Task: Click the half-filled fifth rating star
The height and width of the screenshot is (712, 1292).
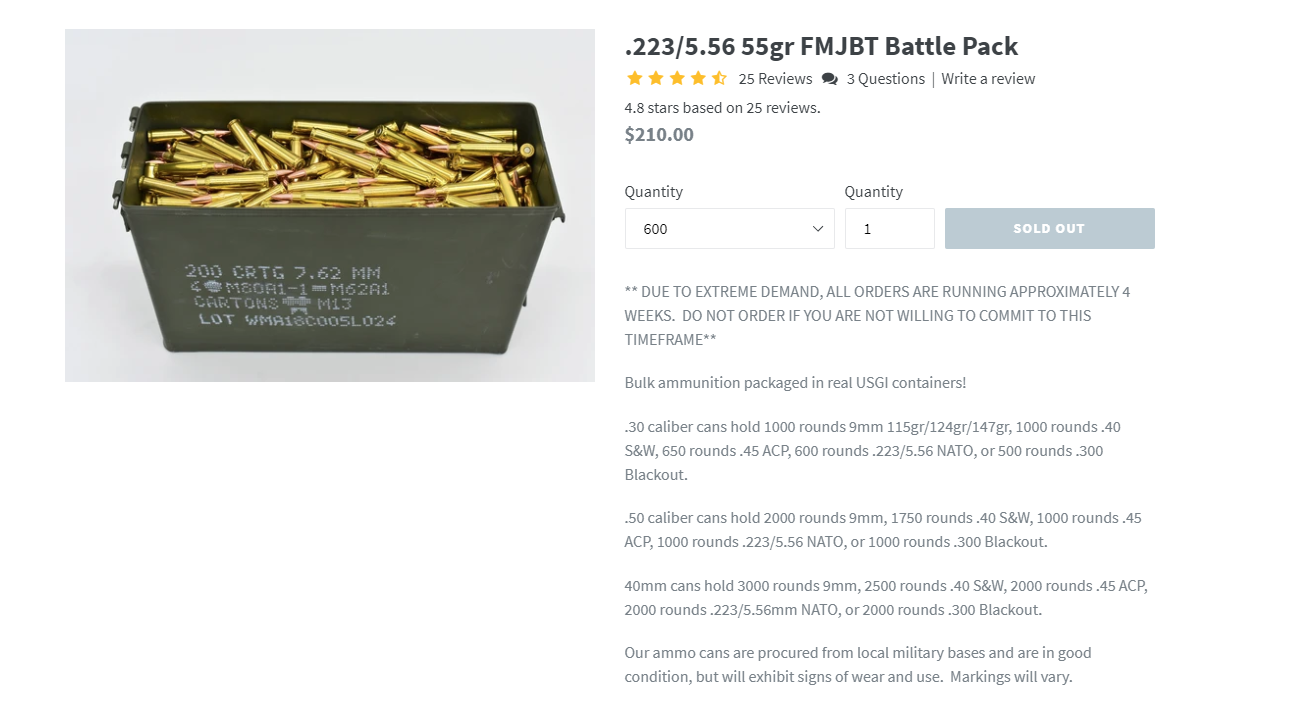Action: coord(718,78)
